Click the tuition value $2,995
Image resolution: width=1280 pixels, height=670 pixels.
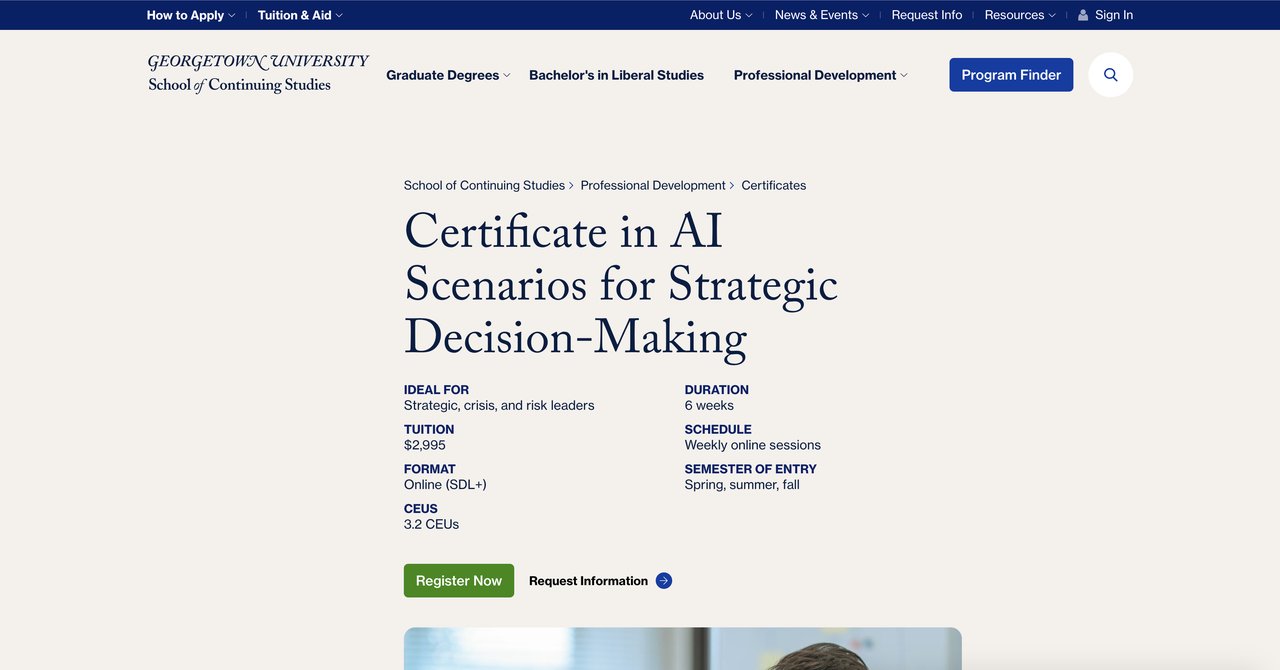click(x=425, y=445)
